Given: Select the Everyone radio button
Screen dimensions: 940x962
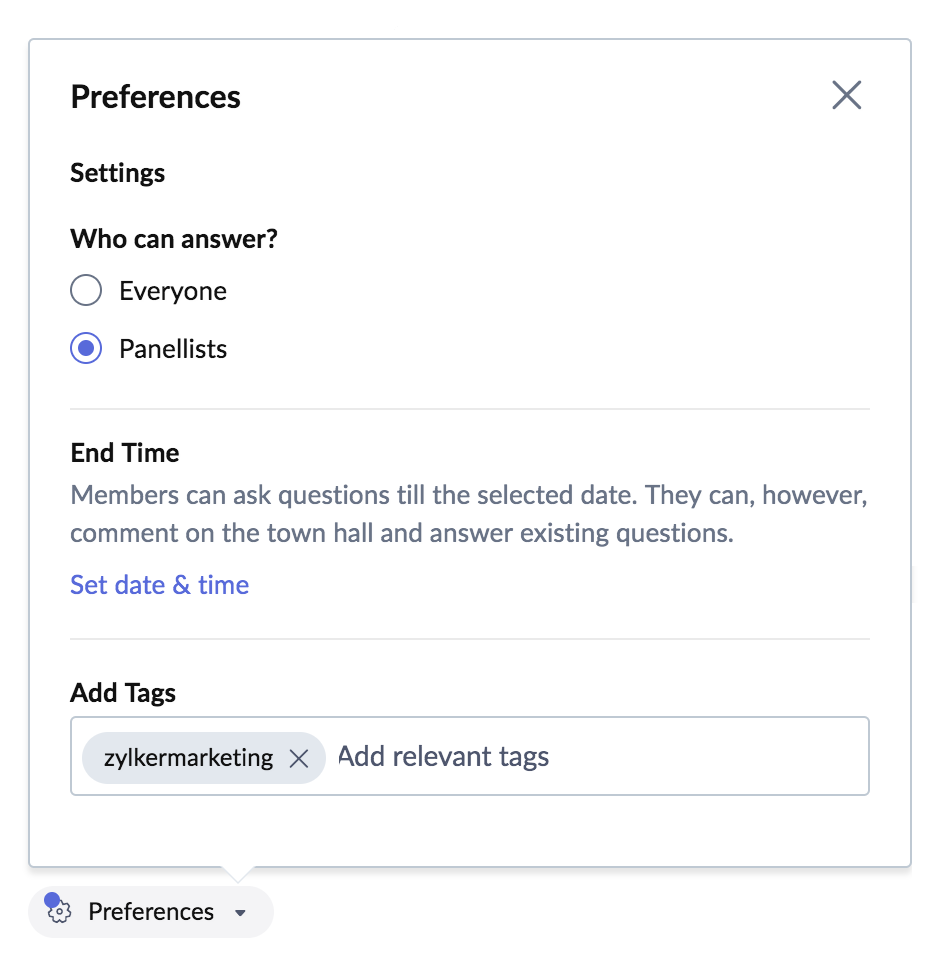Looking at the screenshot, I should pyautogui.click(x=86, y=291).
